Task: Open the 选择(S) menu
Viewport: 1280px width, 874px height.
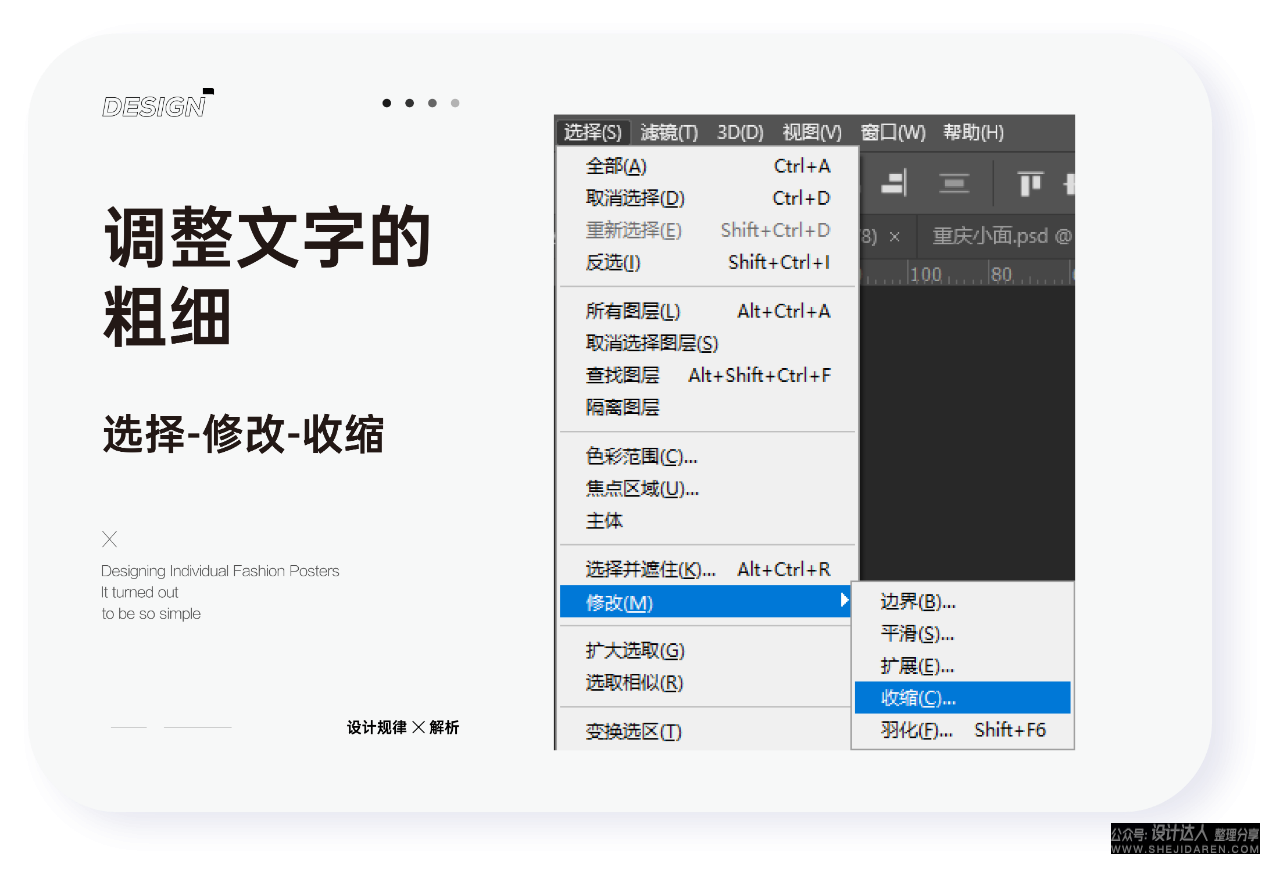Action: click(593, 132)
